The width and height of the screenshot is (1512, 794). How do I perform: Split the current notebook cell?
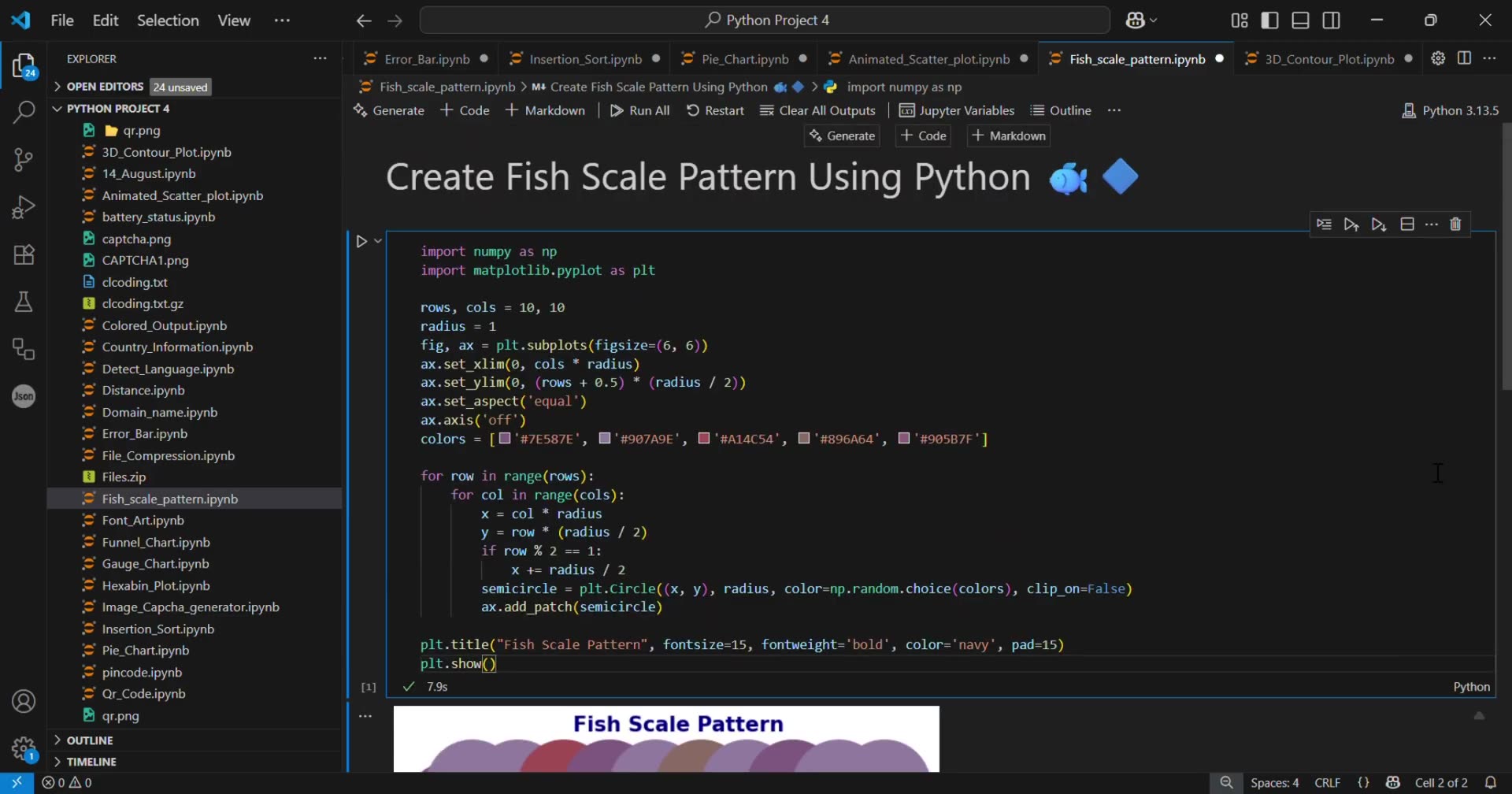[1407, 224]
